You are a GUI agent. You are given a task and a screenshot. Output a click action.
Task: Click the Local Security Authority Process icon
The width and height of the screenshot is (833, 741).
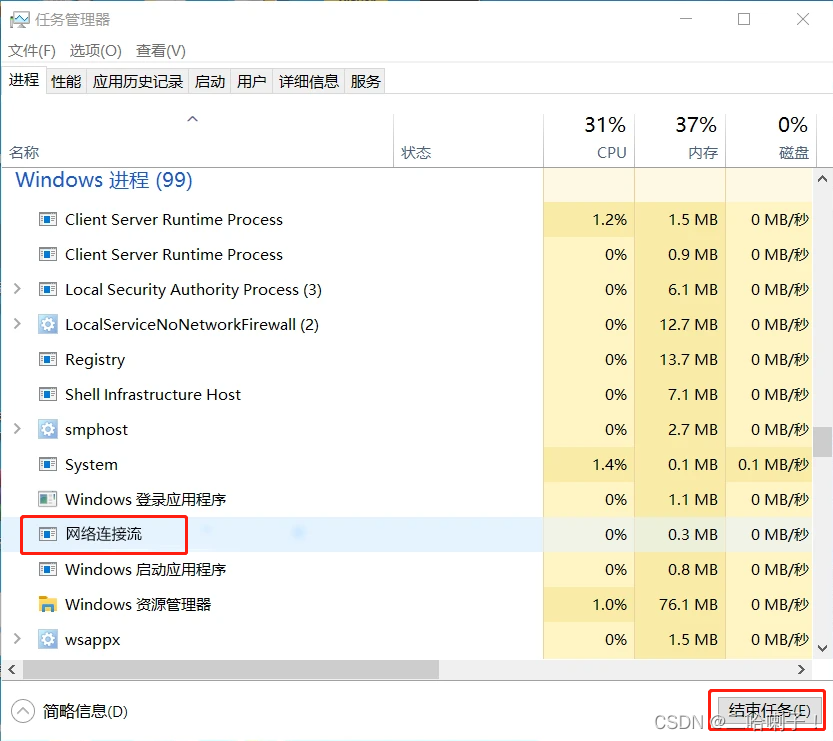pos(48,289)
